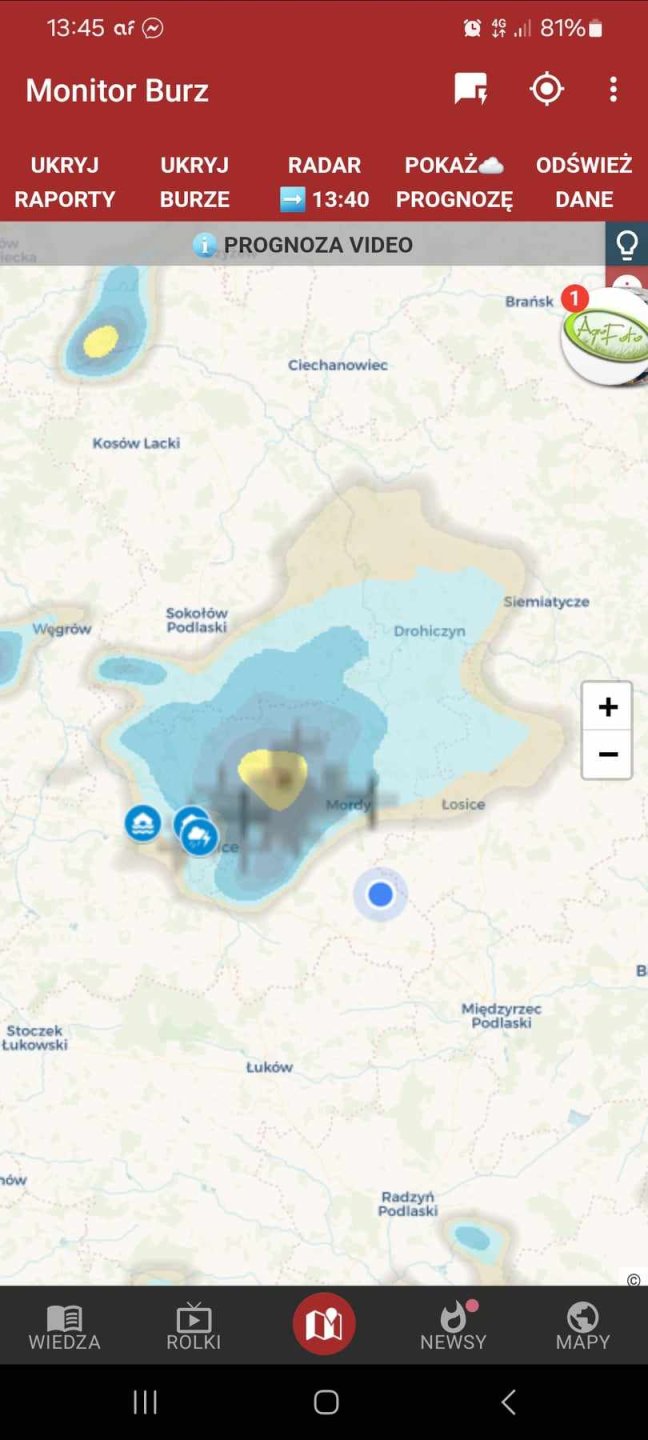Select the RADAR 13:40 option
Screen dimensions: 648x1440
coord(324,181)
